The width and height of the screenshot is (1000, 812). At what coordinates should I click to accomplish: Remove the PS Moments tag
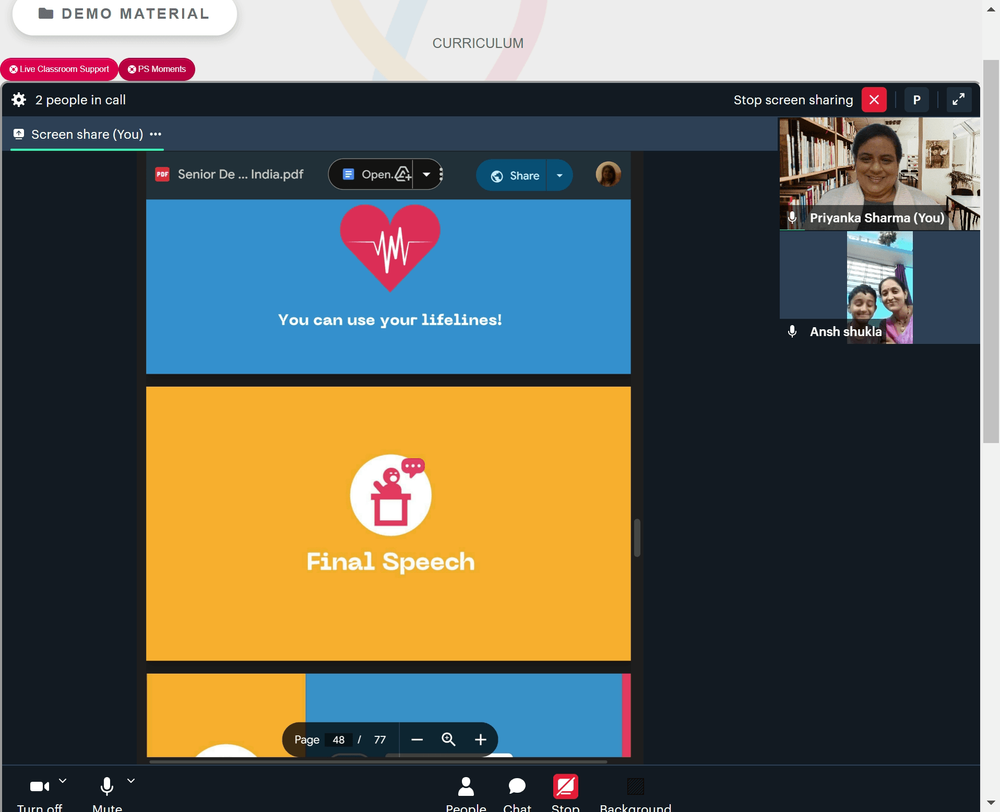132,69
